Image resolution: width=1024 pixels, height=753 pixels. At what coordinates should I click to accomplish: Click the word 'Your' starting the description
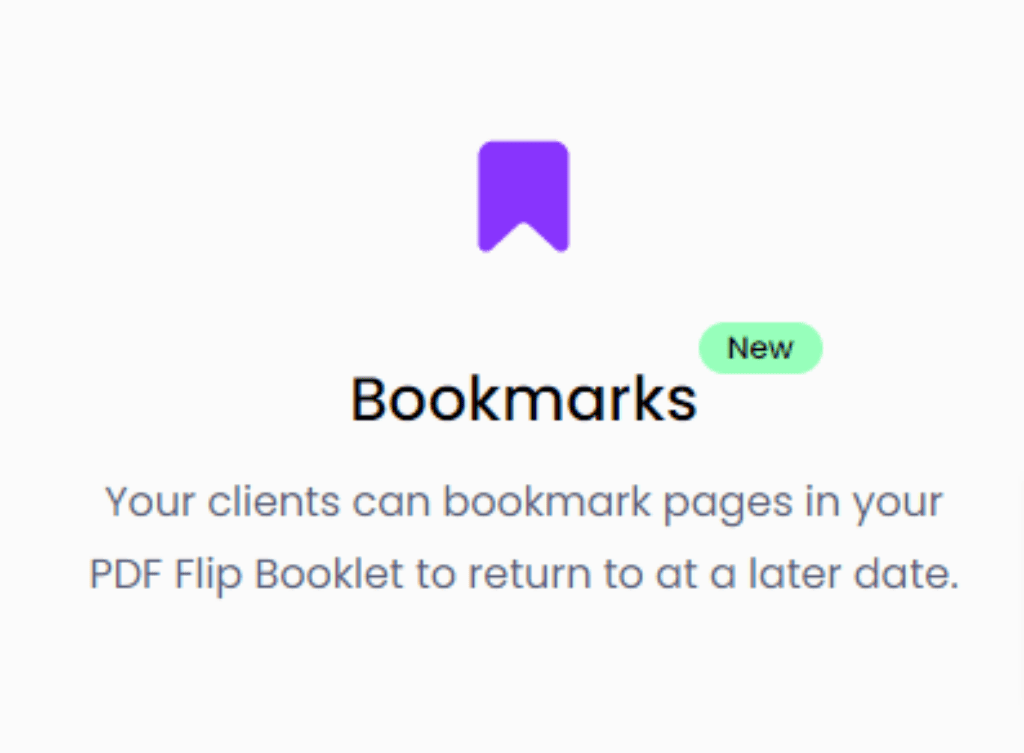[150, 502]
